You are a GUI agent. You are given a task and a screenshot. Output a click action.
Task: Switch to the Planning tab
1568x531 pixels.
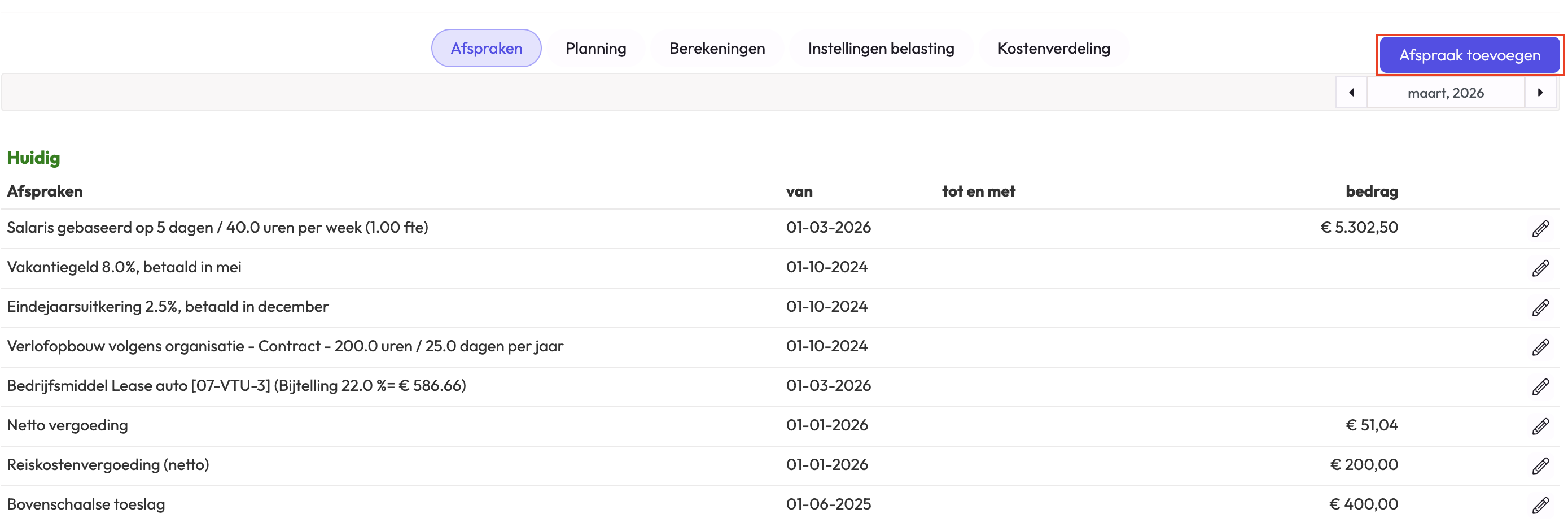tap(595, 48)
